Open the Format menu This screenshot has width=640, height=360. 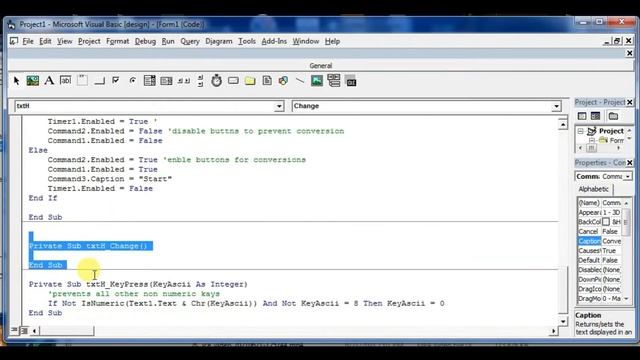[118, 41]
